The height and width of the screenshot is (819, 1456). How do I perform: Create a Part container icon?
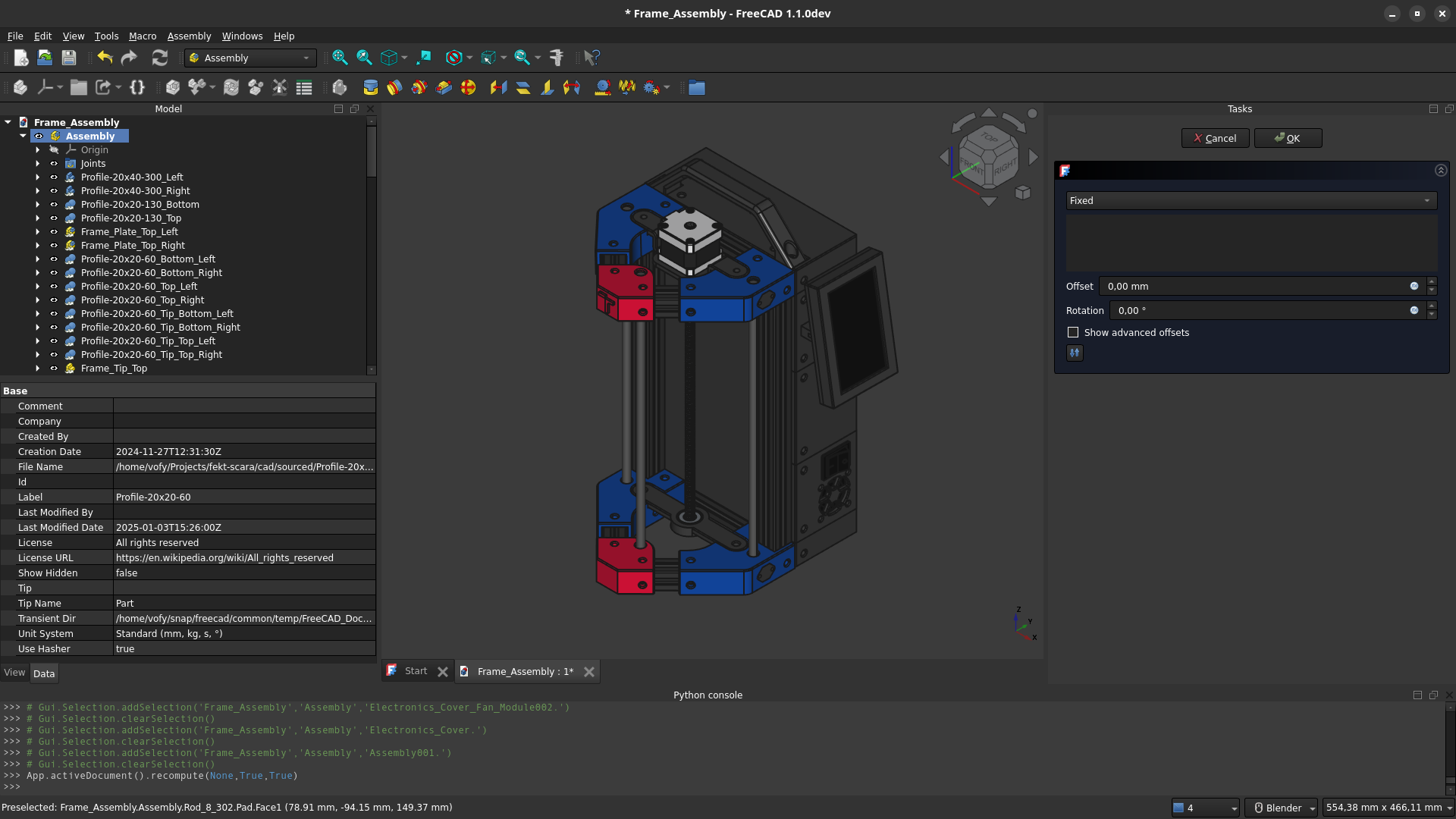pyautogui.click(x=20, y=88)
